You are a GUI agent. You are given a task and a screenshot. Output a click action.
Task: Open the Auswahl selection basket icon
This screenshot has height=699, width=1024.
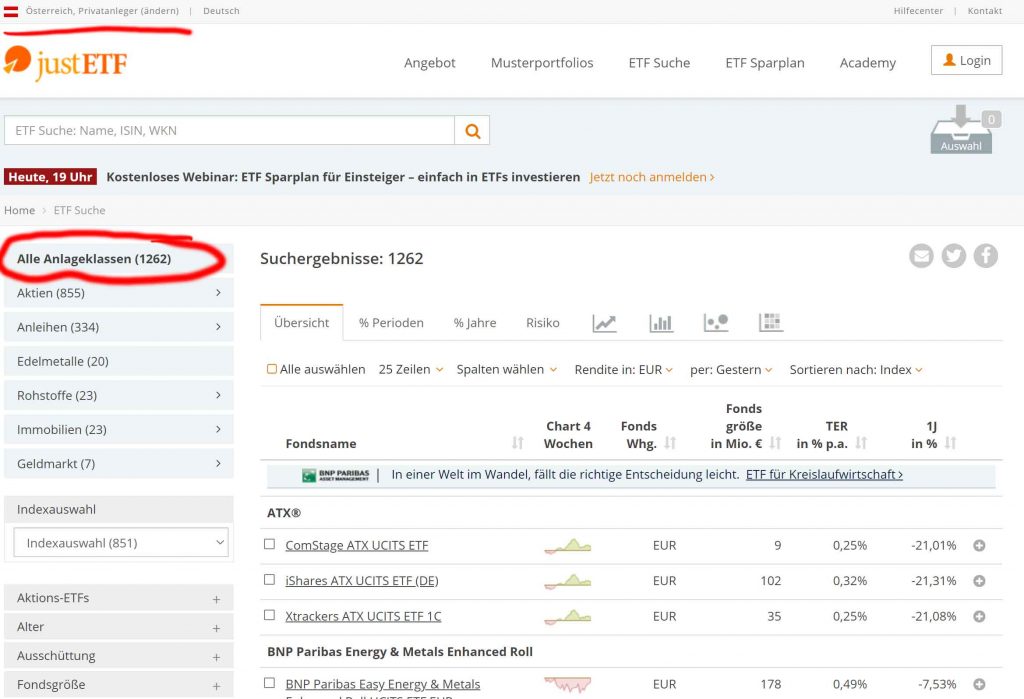coord(962,131)
